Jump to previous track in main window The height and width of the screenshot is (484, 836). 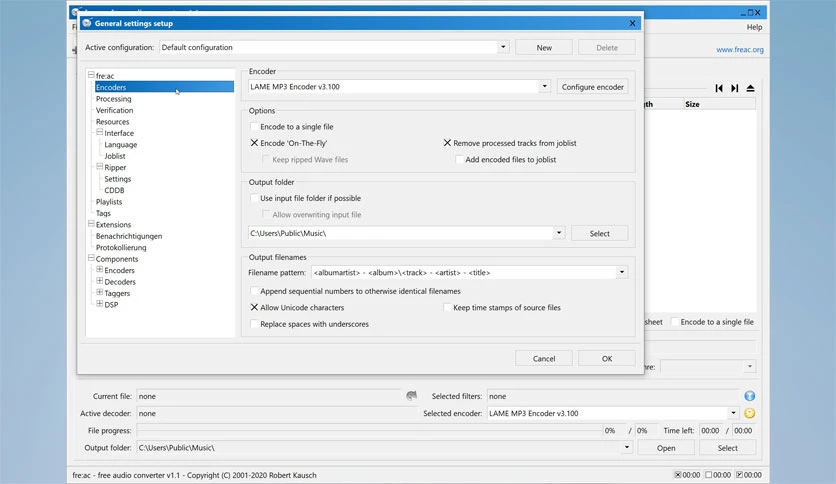pos(719,88)
